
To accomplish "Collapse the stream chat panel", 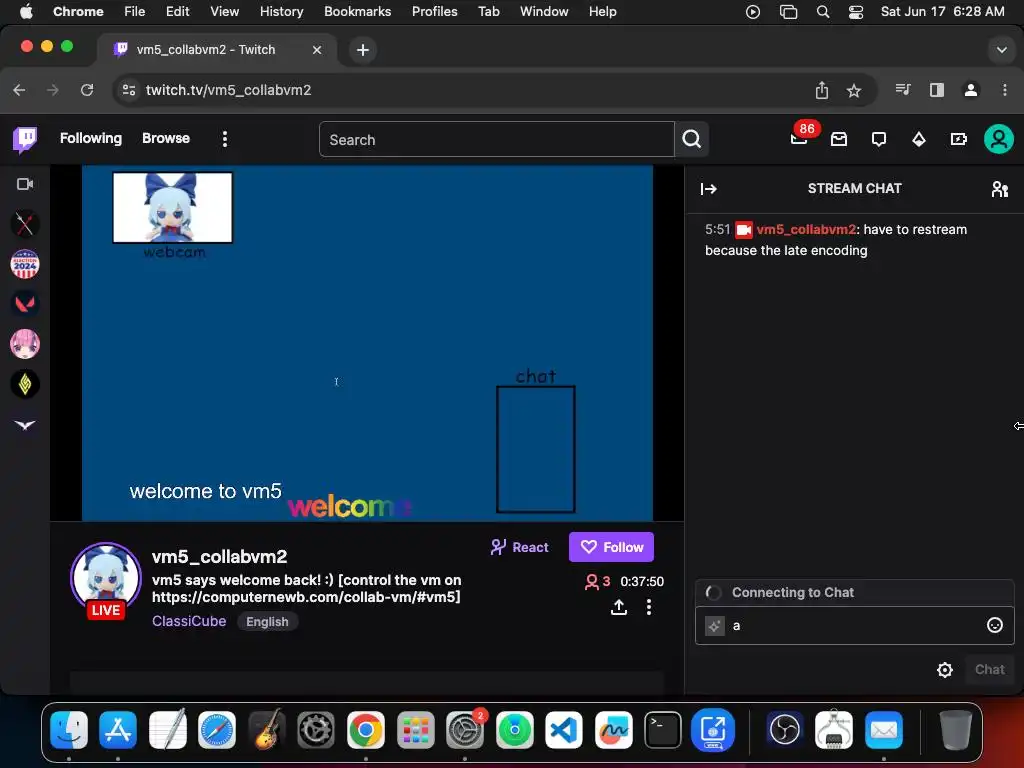I will [x=709, y=189].
